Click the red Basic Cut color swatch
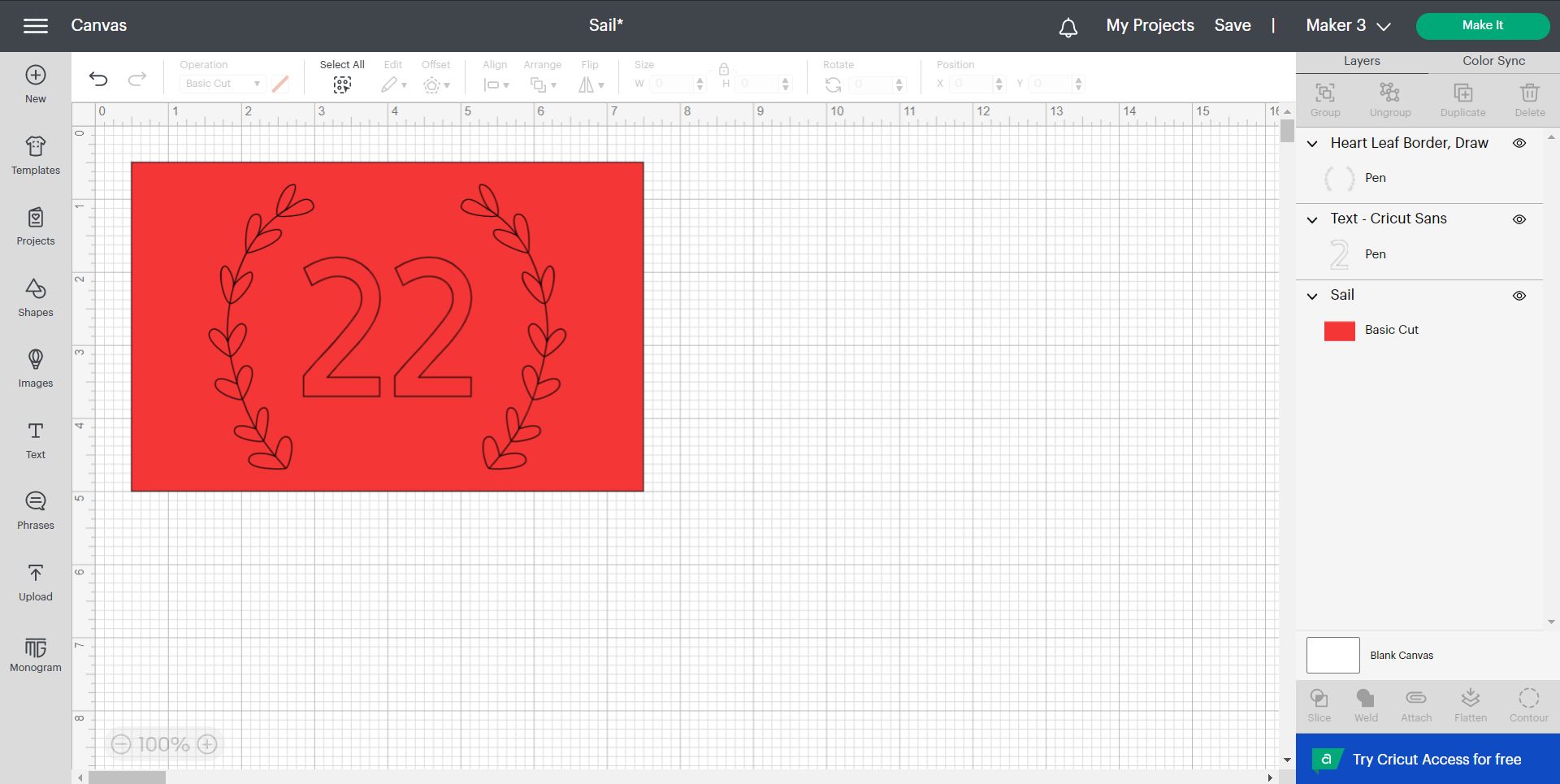 point(1339,331)
